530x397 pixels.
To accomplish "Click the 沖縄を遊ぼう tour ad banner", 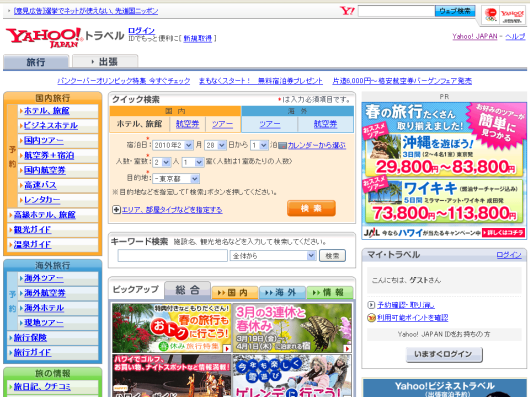I will coord(443,154).
